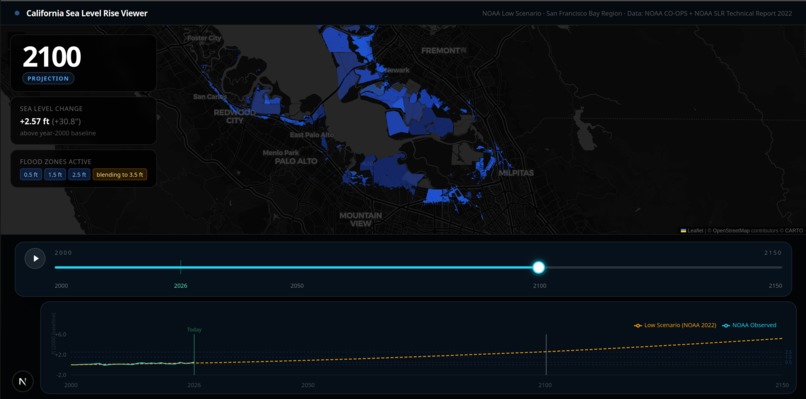
Task: Select the 2.5 ft flood zone chip
Action: pyautogui.click(x=79, y=175)
